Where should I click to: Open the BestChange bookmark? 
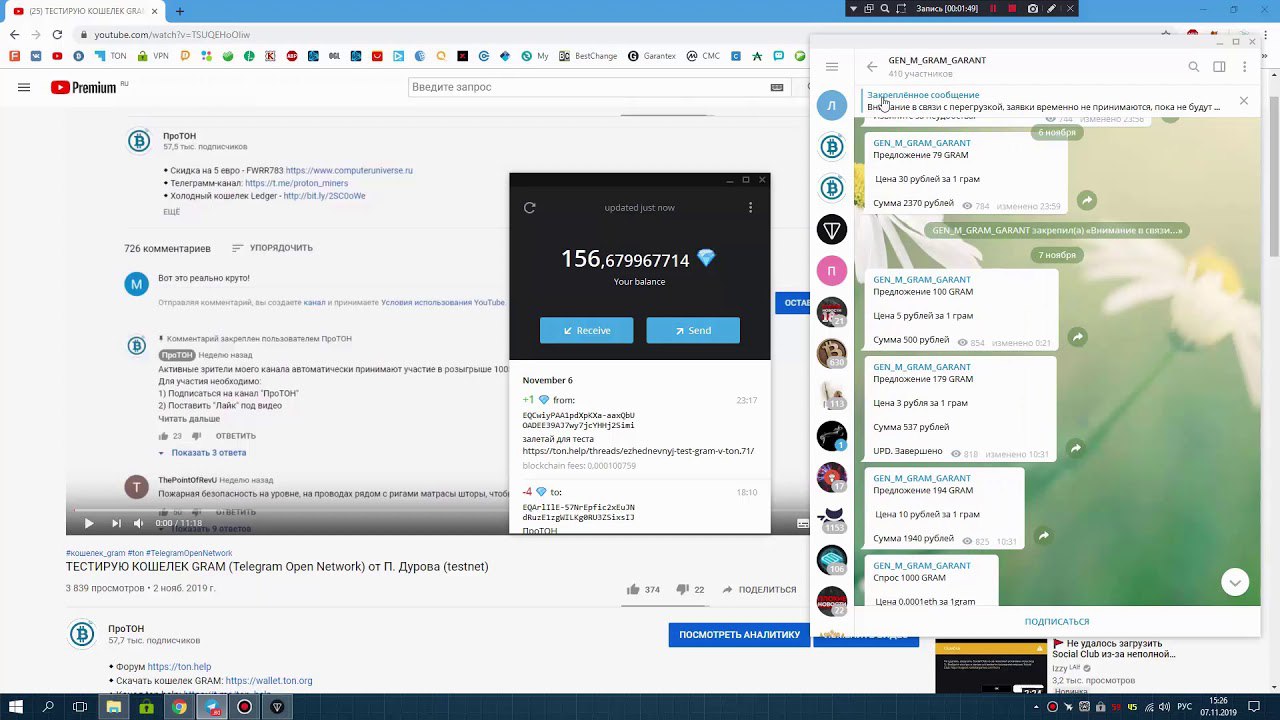pos(588,56)
